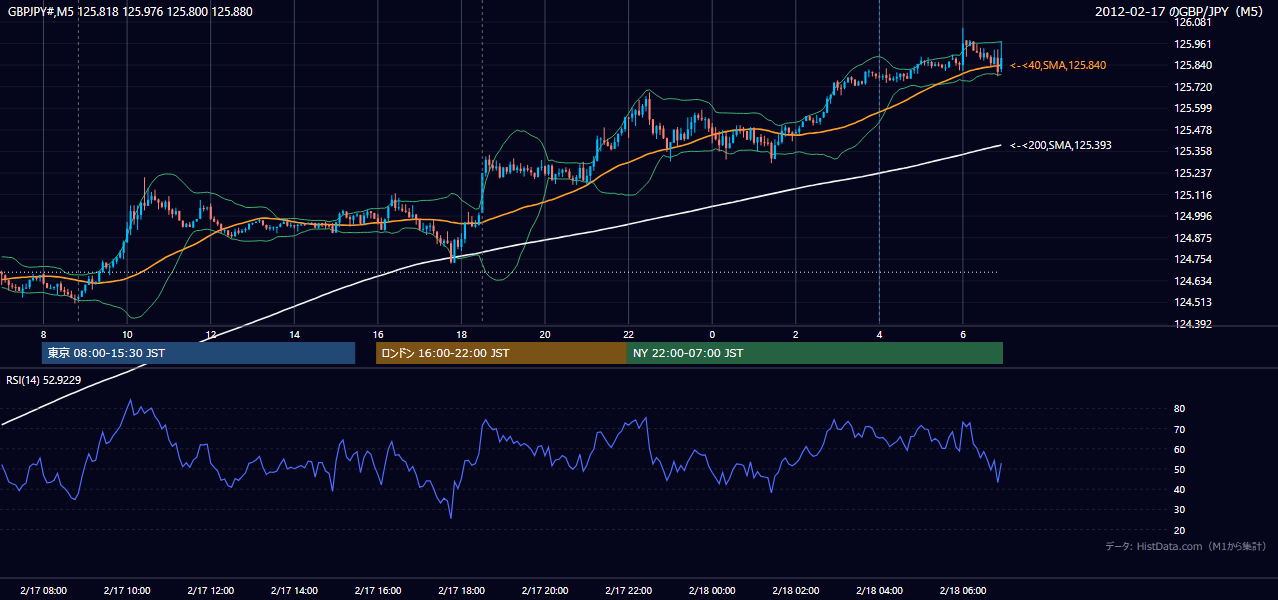1278x600 pixels.
Task: Click price axis label 124.754
Action: pos(1194,259)
